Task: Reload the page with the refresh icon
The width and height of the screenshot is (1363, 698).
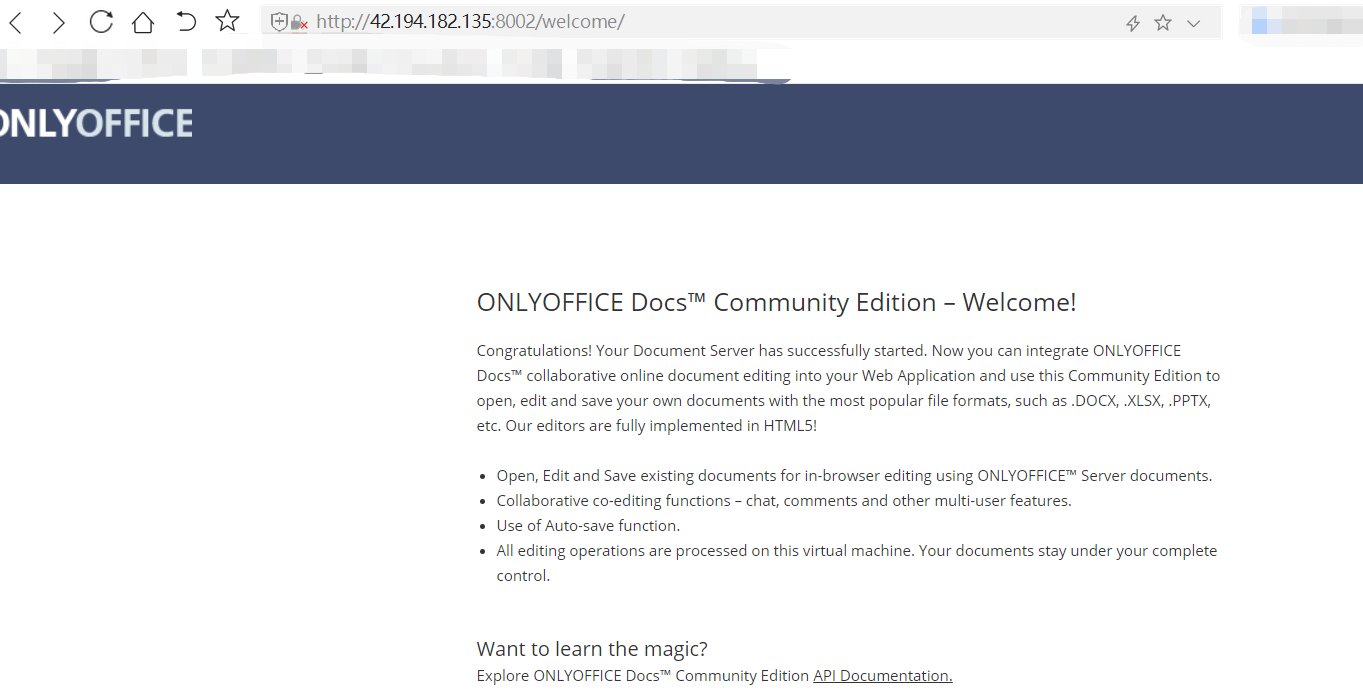Action: (x=101, y=21)
